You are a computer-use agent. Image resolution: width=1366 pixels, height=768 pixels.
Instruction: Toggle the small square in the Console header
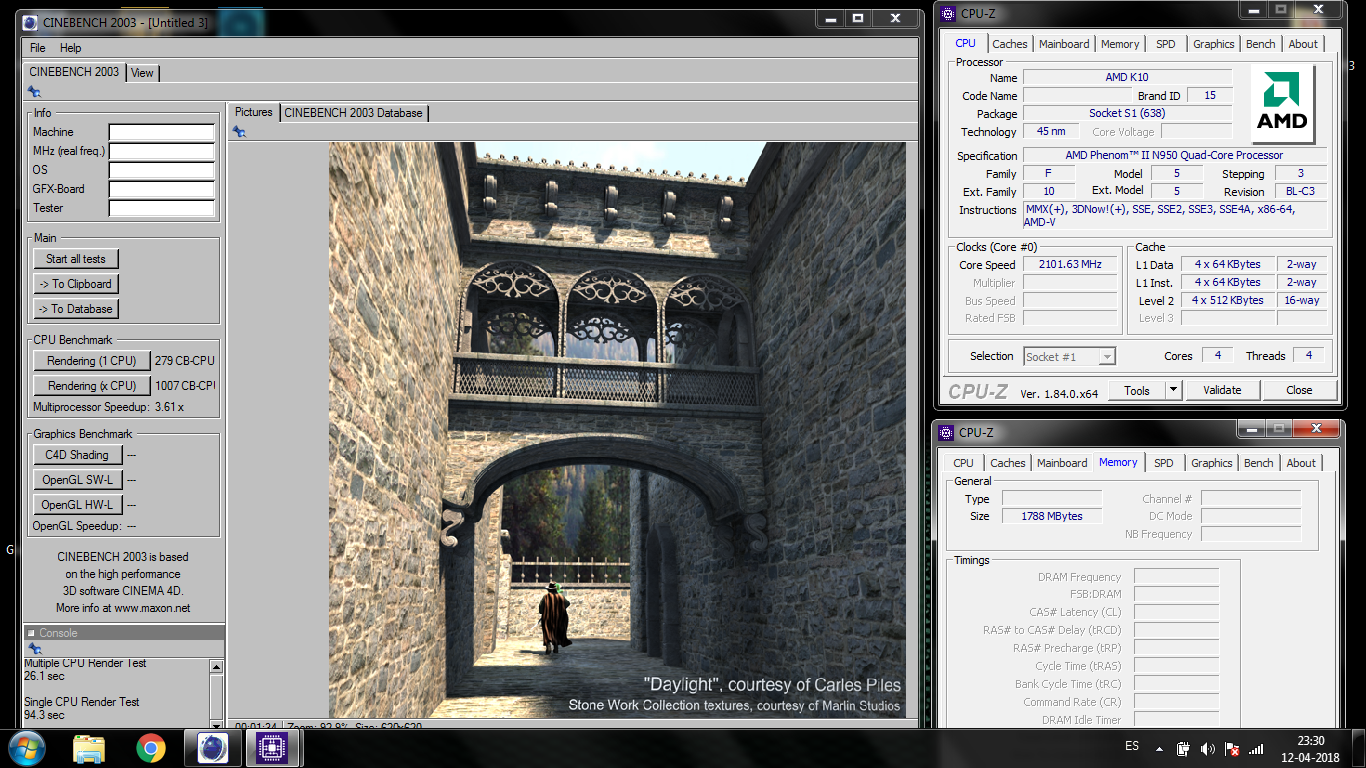pyautogui.click(x=30, y=633)
